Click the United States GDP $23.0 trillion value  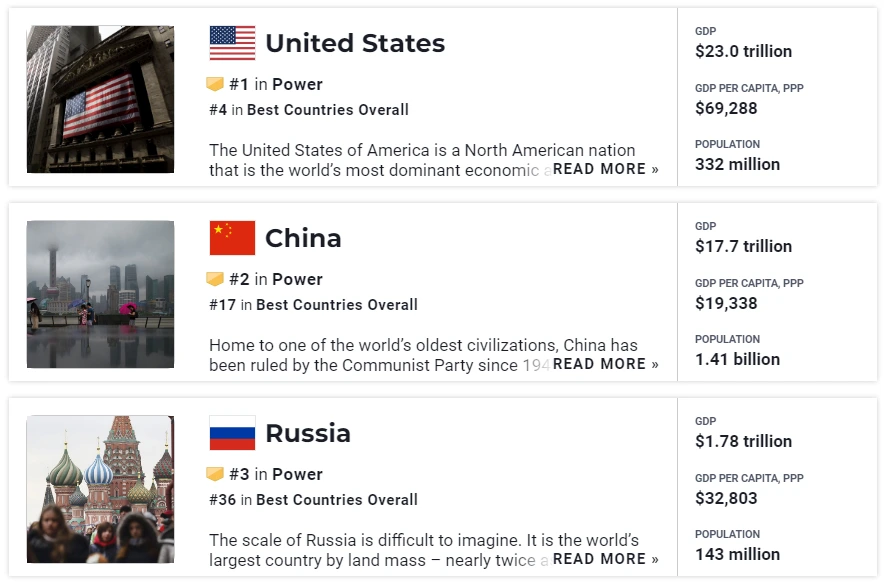point(743,51)
